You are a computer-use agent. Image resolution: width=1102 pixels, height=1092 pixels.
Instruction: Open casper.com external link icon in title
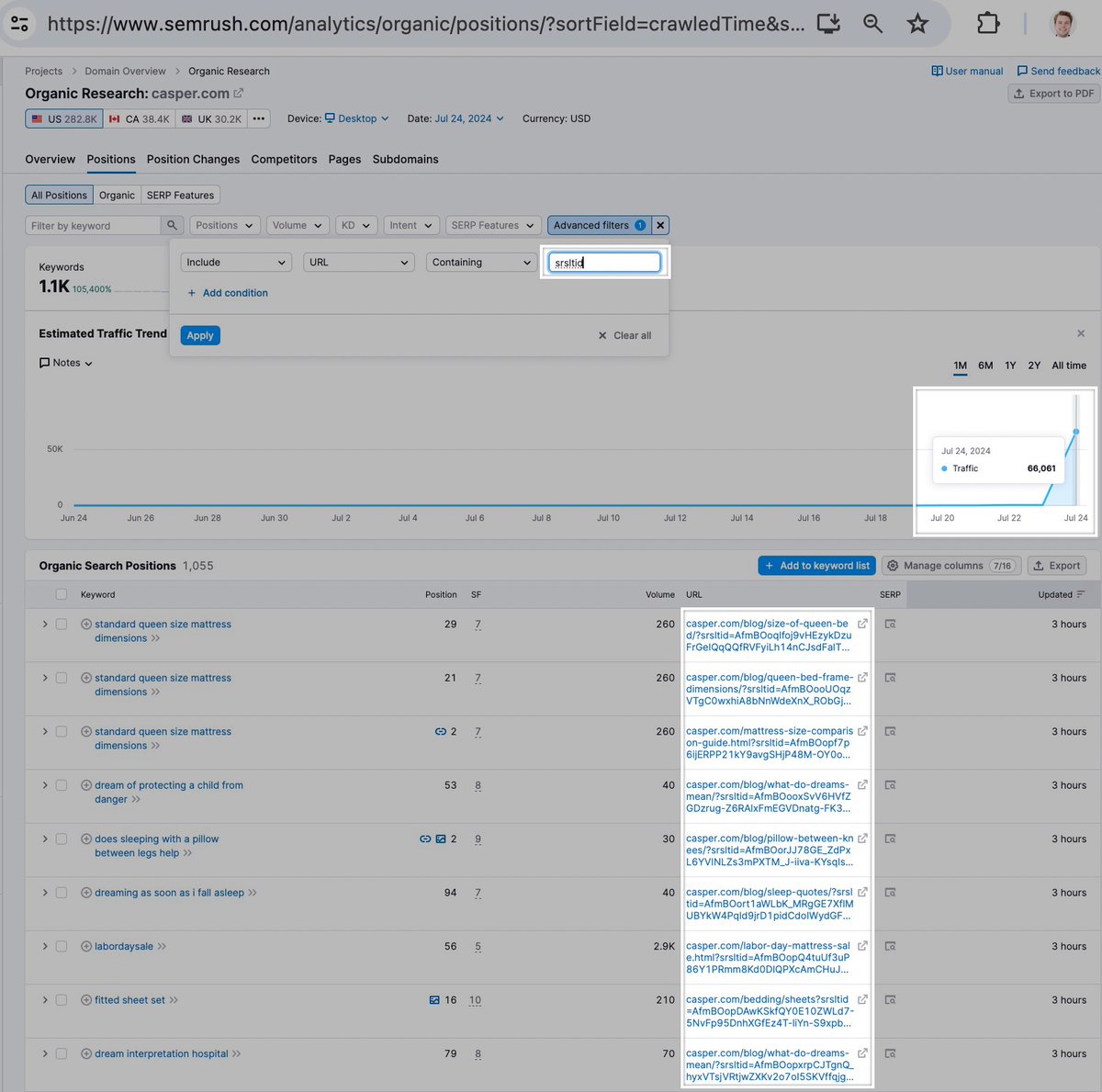pyautogui.click(x=239, y=93)
